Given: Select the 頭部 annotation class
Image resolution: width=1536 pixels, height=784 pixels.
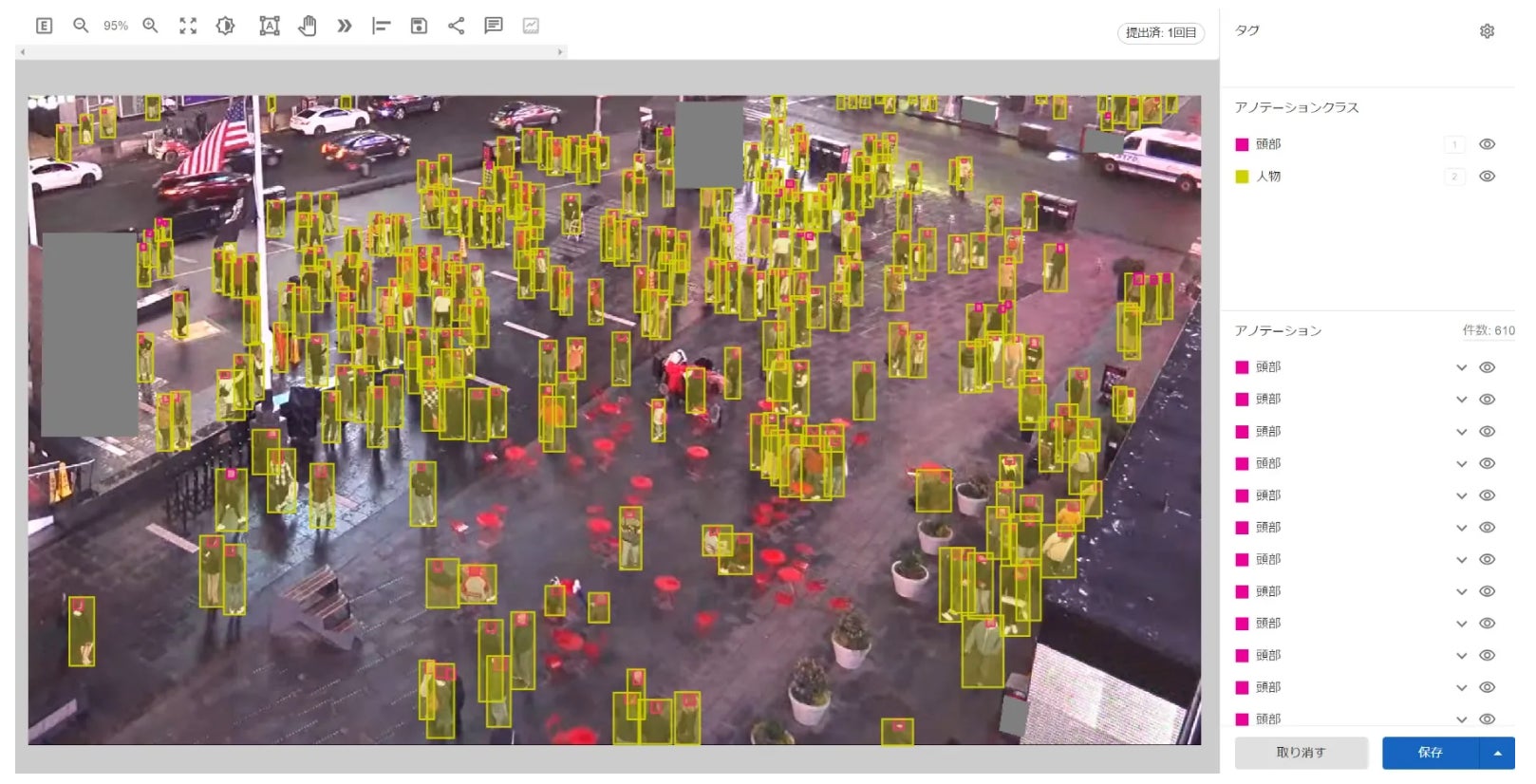Looking at the screenshot, I should [x=1268, y=144].
